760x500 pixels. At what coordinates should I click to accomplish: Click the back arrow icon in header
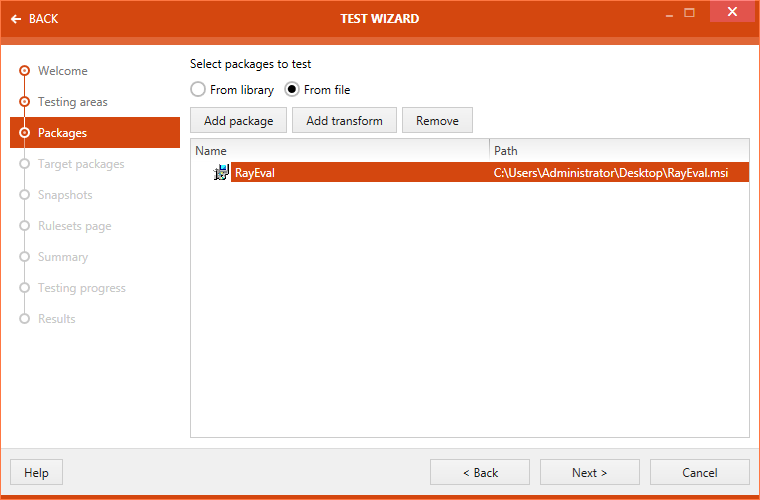pyautogui.click(x=16, y=19)
